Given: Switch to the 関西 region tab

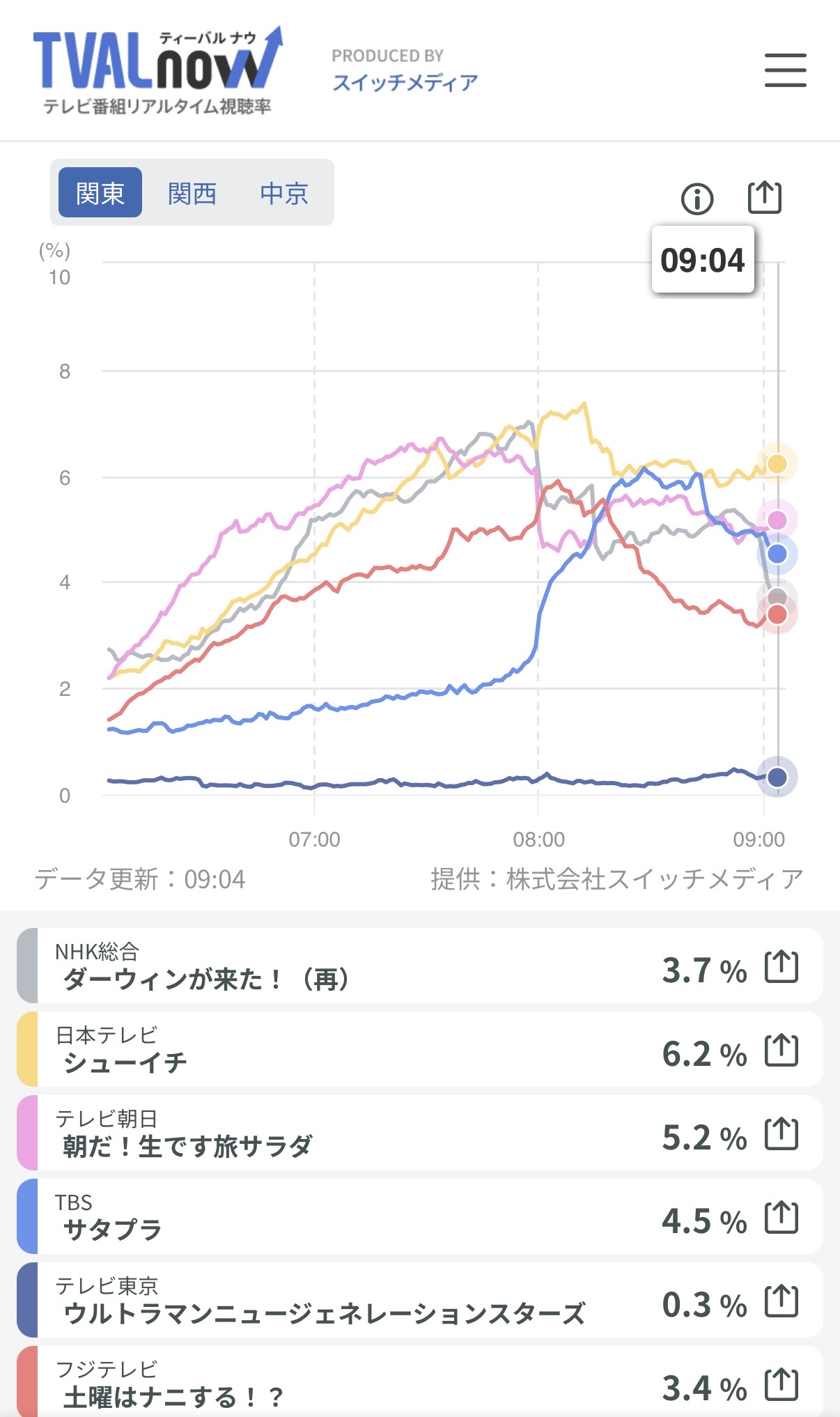Looking at the screenshot, I should (192, 193).
